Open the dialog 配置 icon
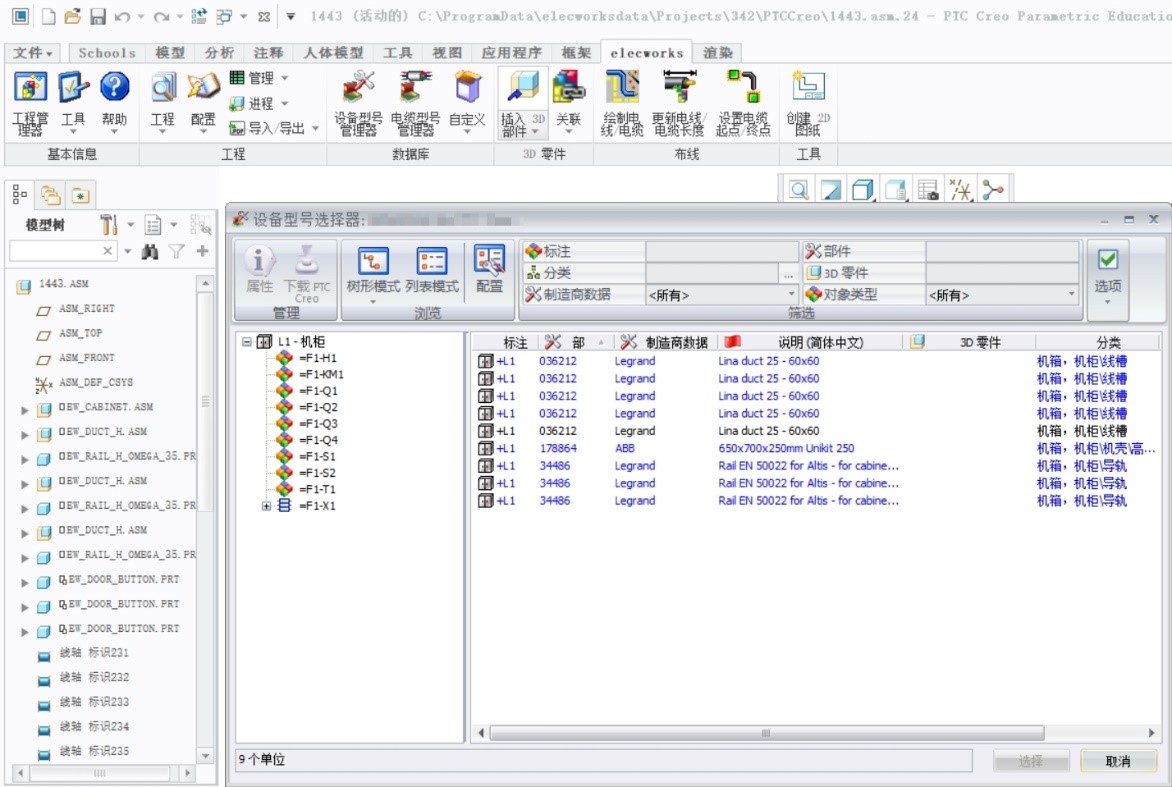The width and height of the screenshot is (1172, 787). coord(490,270)
